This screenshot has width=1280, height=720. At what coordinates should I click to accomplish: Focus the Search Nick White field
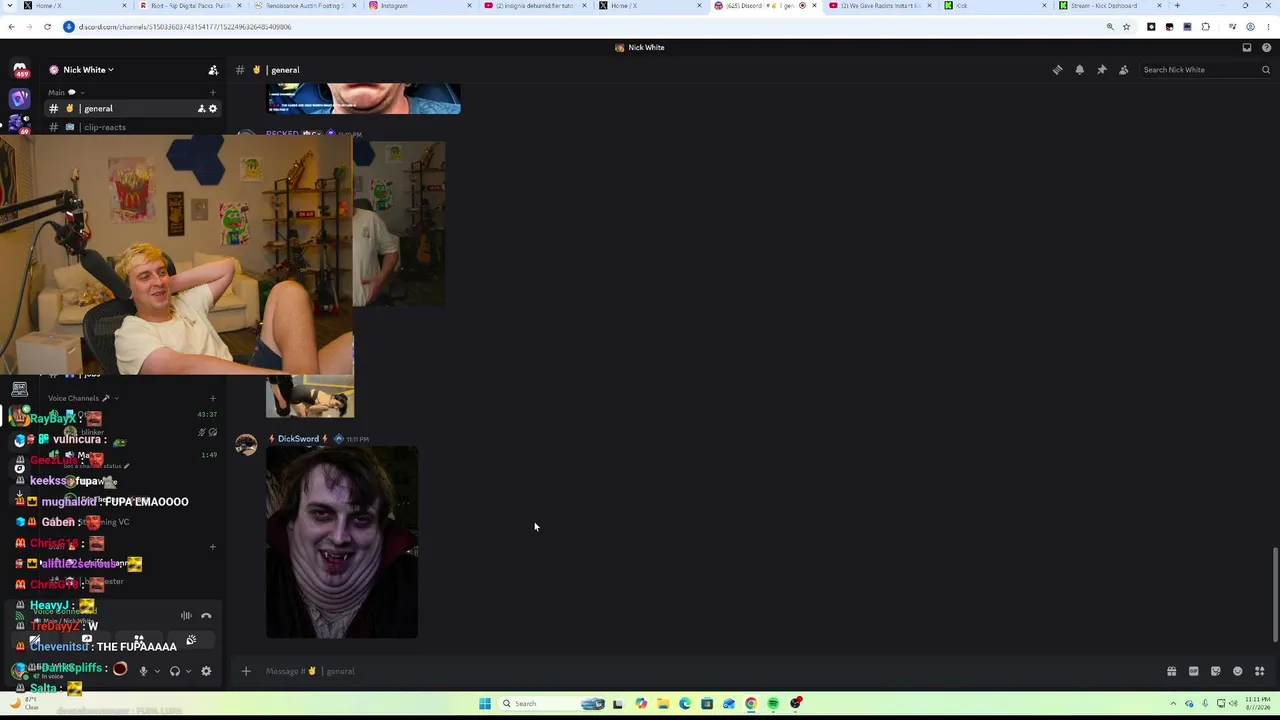tap(1206, 70)
